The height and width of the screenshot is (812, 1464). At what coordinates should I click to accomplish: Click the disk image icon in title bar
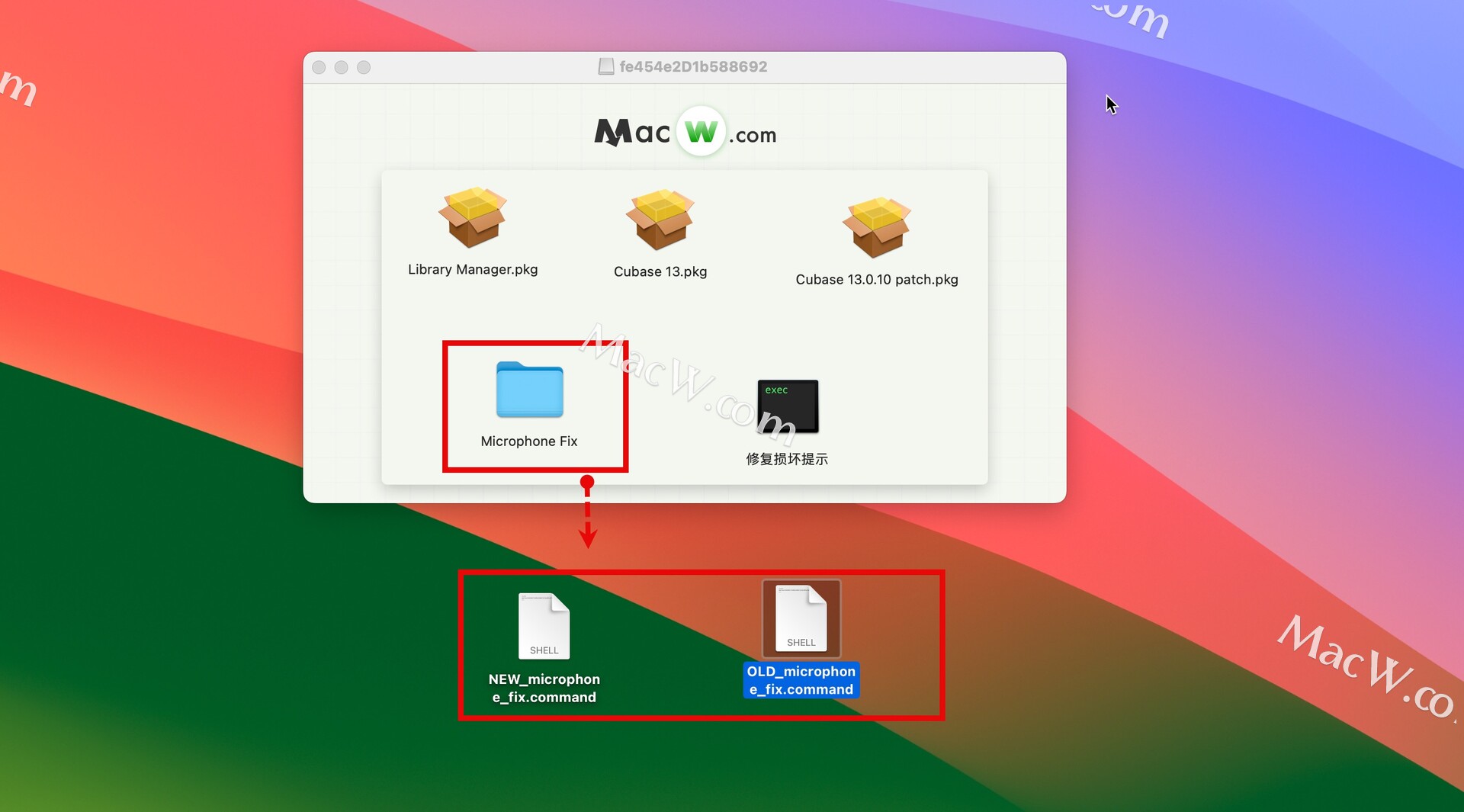606,67
